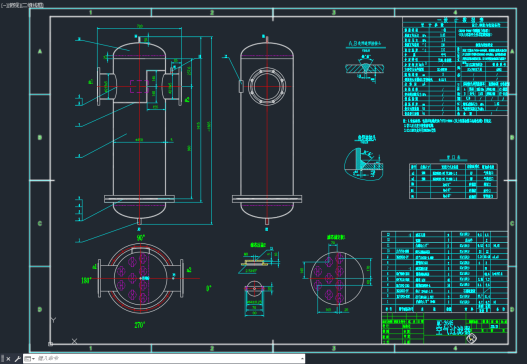Select the 270° angle label
The image size is (527, 364).
pos(139,325)
